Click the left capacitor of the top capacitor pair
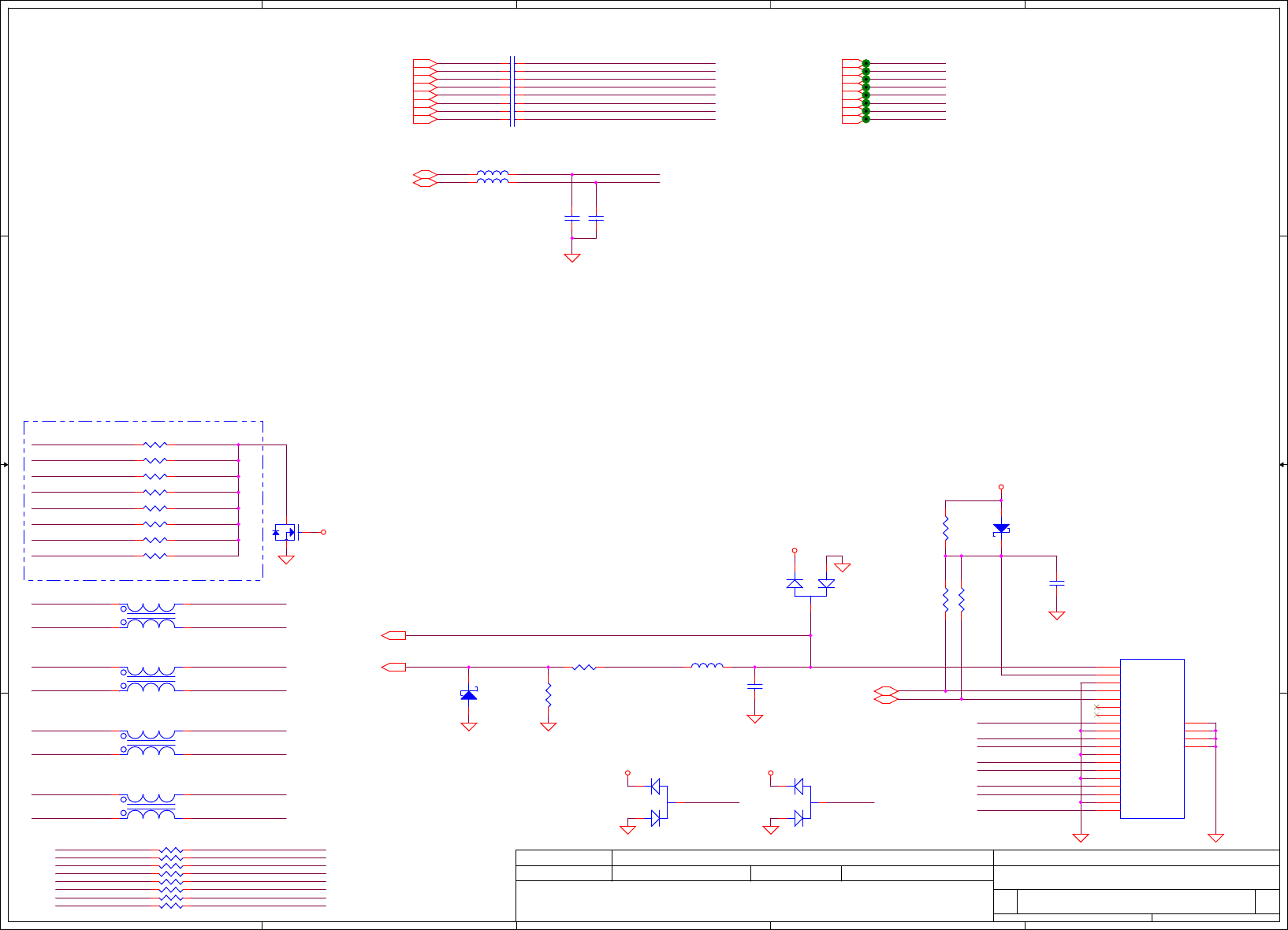 point(572,217)
